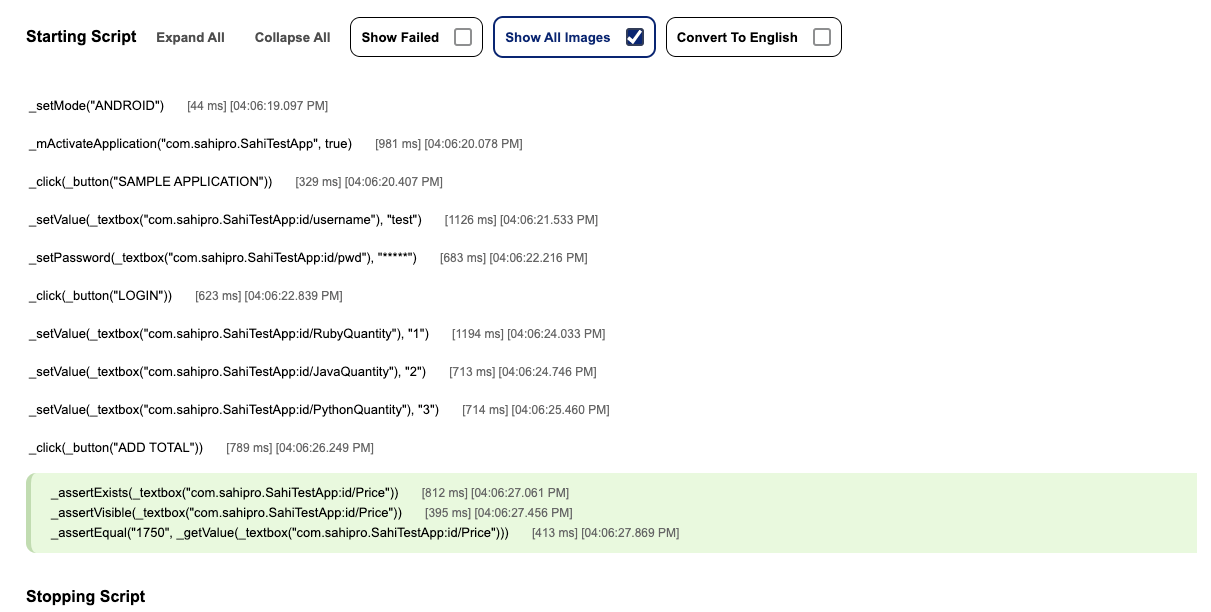Select the _assertExists Price step
1211x612 pixels.
point(224,492)
